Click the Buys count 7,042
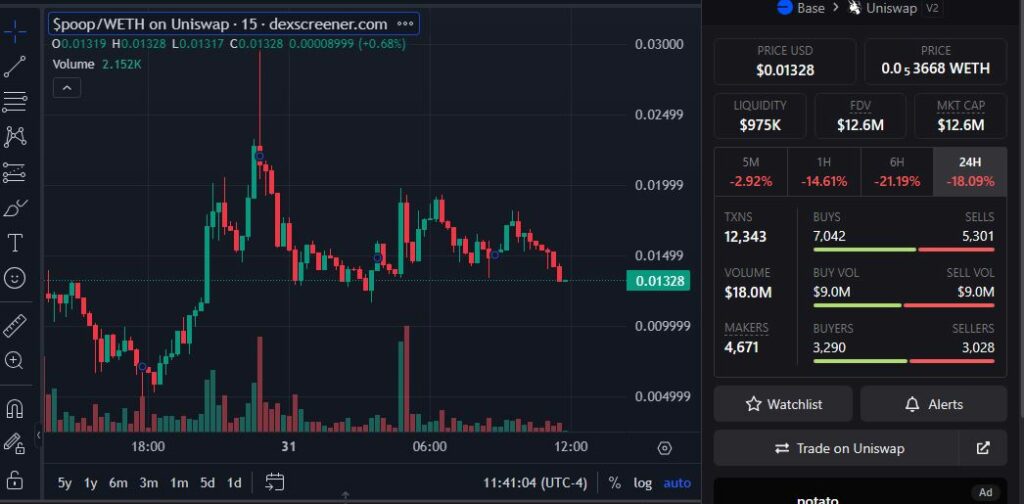 [829, 236]
